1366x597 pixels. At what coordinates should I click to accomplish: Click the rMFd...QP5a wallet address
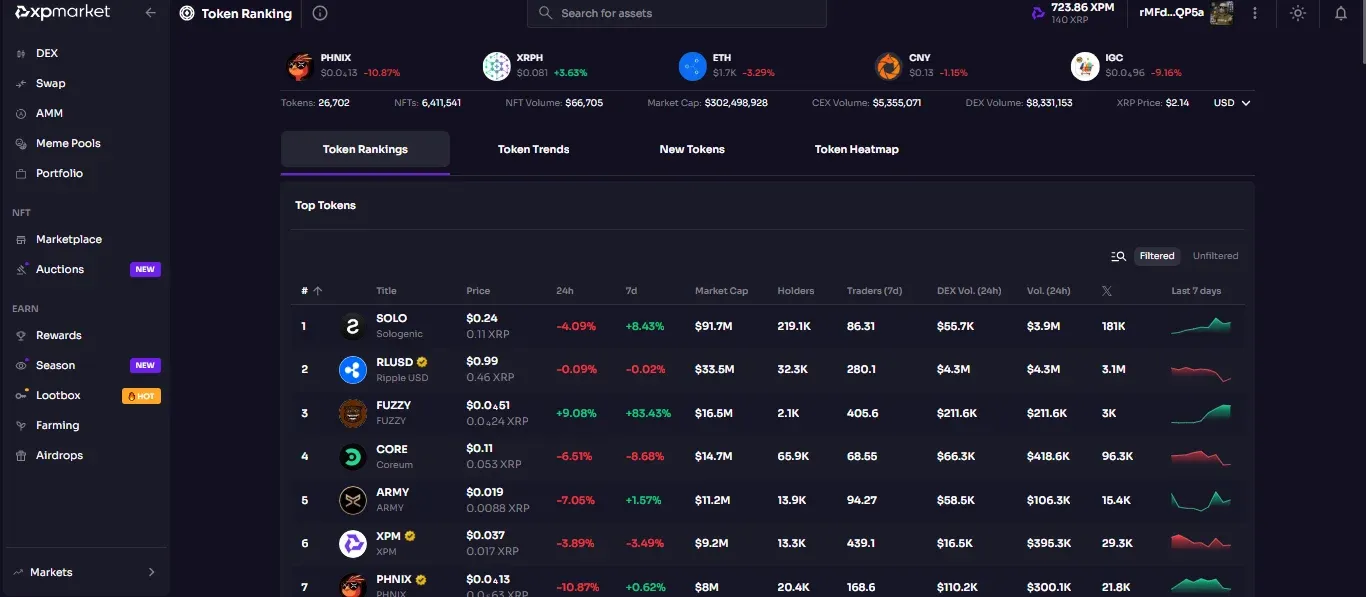(x=1171, y=12)
